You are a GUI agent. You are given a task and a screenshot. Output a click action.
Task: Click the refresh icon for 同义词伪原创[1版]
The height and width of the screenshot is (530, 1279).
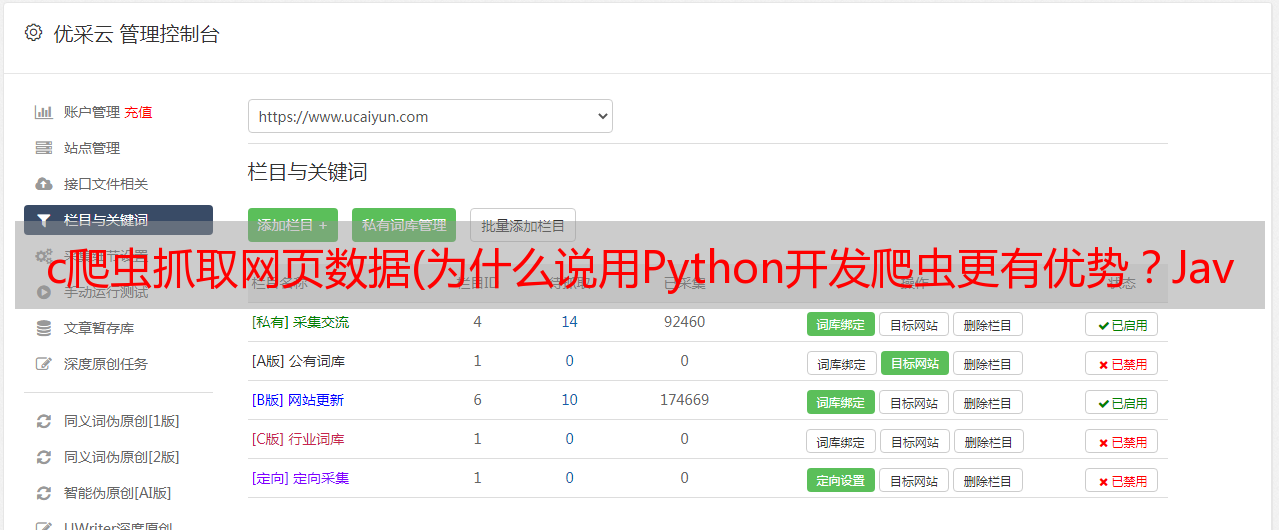[x=43, y=421]
